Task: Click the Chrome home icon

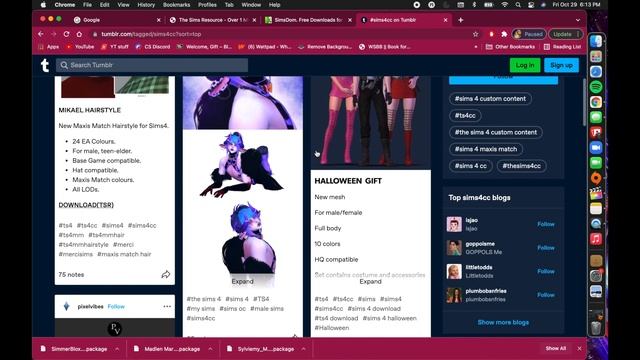Action: (79, 34)
